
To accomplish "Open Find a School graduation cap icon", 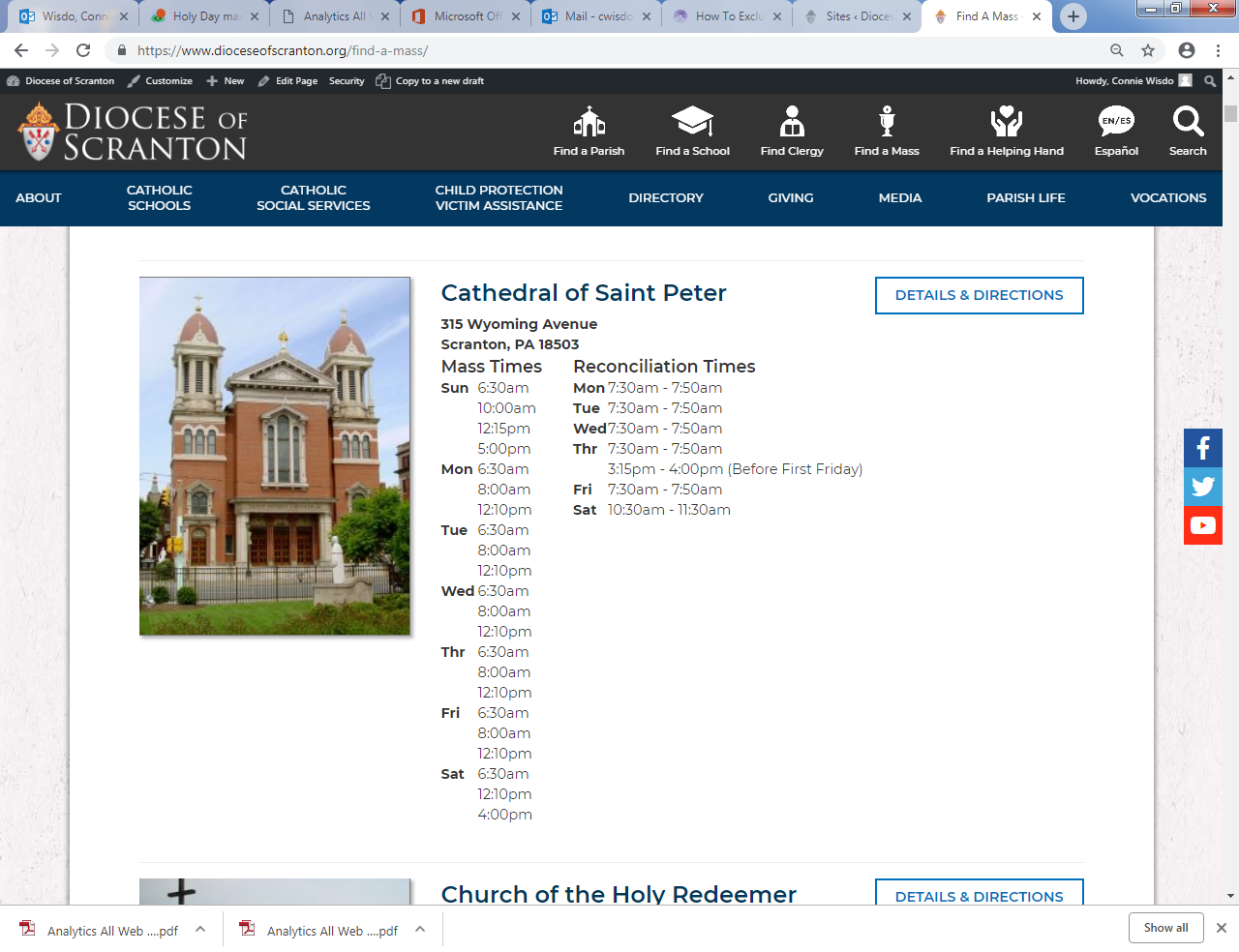I will coord(692,122).
